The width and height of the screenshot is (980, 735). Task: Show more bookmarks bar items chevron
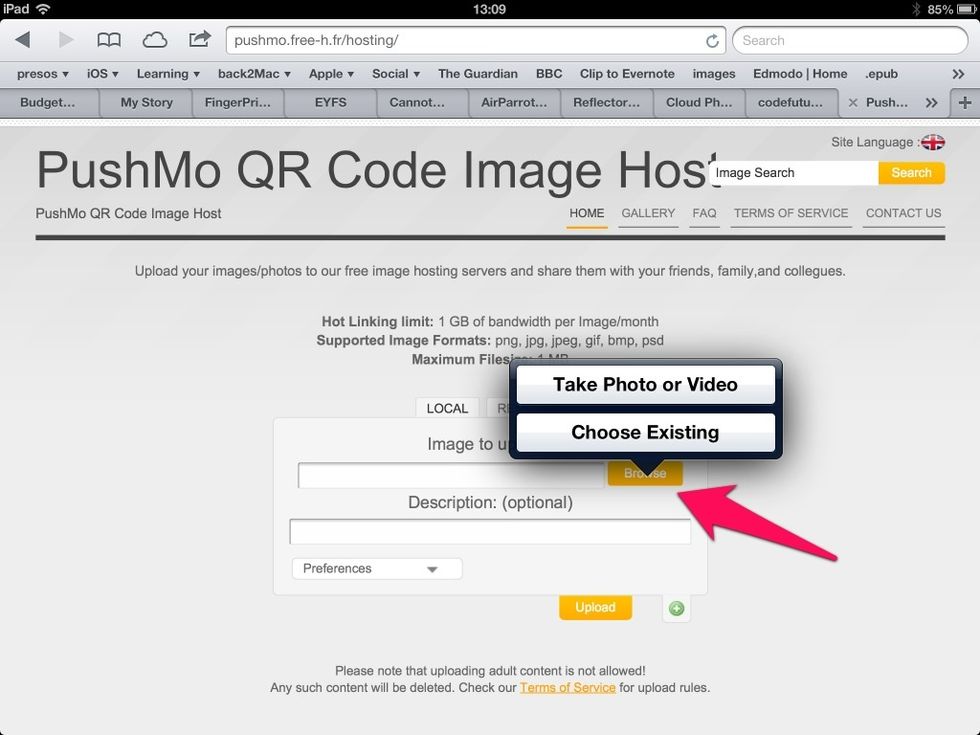tap(958, 74)
